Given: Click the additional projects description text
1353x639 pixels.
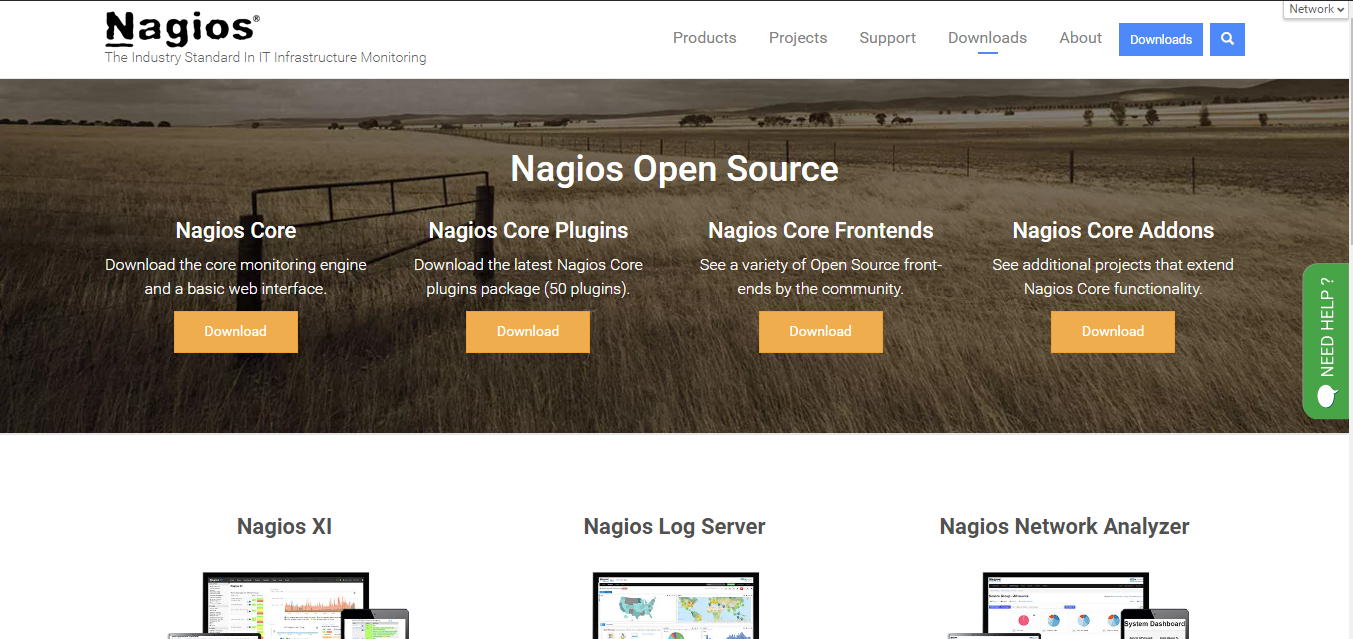Looking at the screenshot, I should (x=1113, y=277).
